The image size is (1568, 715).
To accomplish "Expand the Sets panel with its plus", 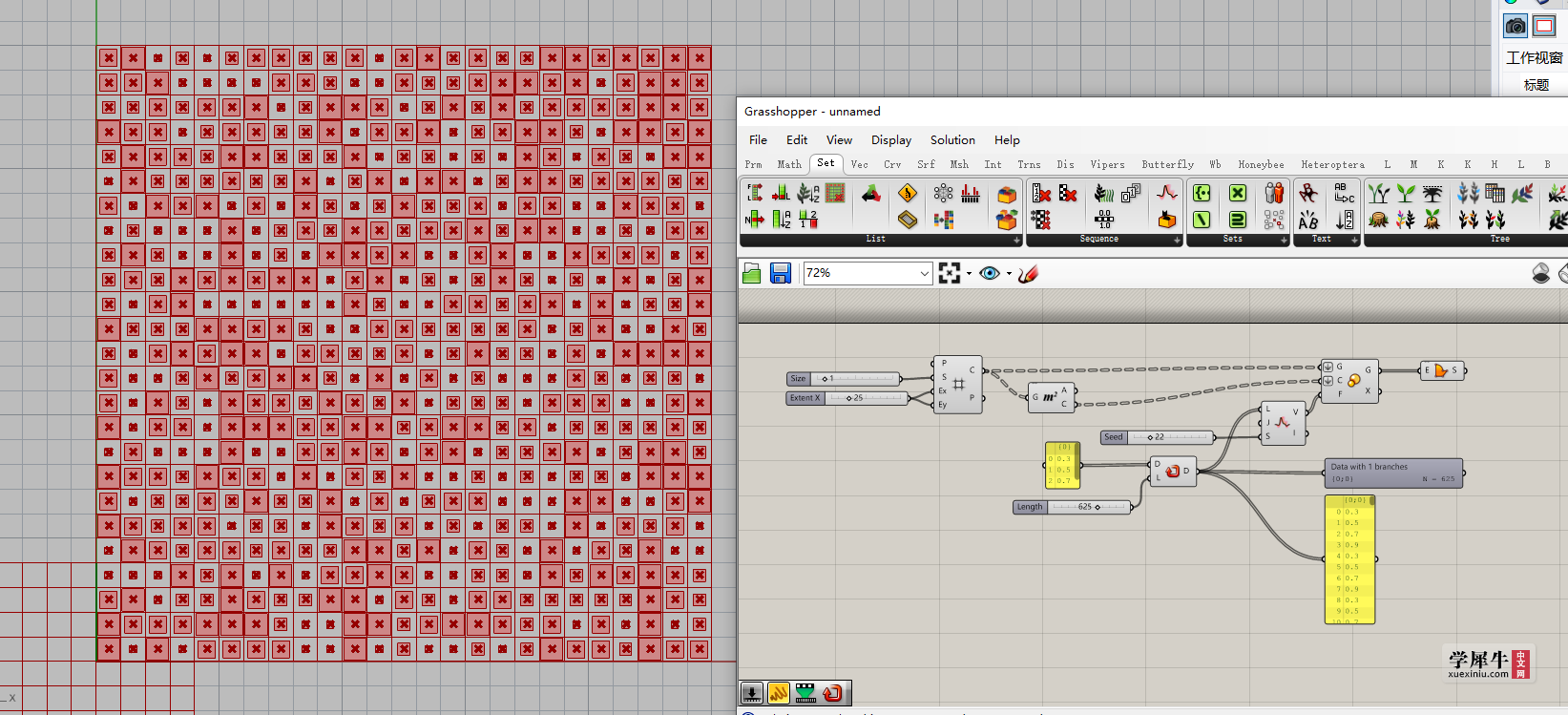I will pyautogui.click(x=1284, y=240).
